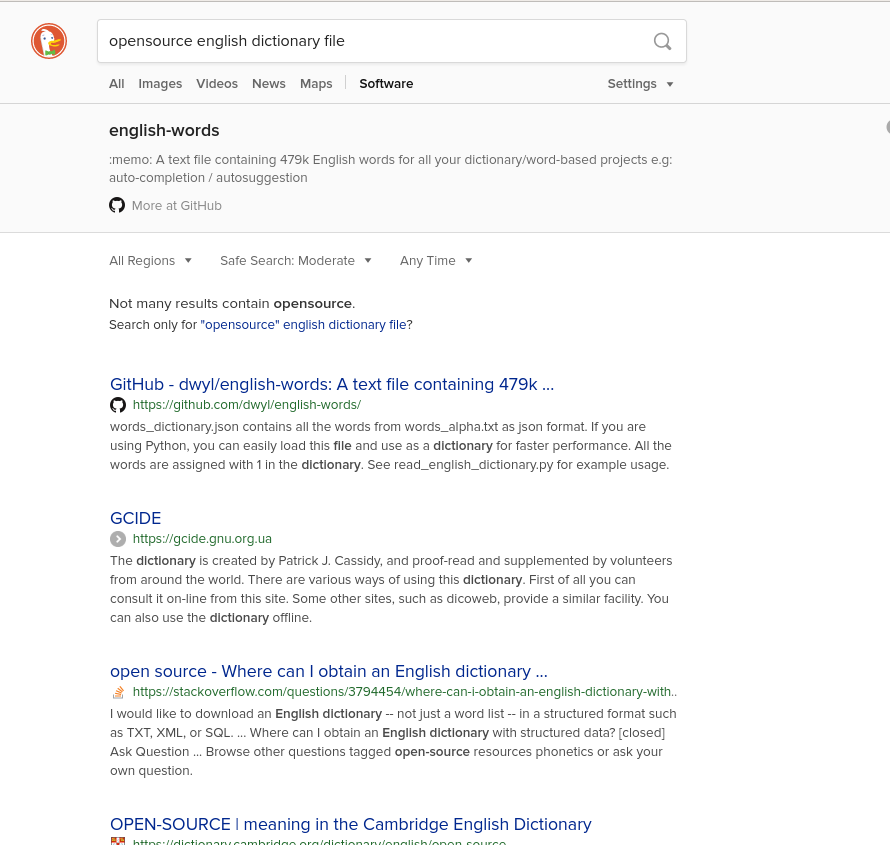Open the GitHub dwyl/english-words result link

tap(331, 384)
